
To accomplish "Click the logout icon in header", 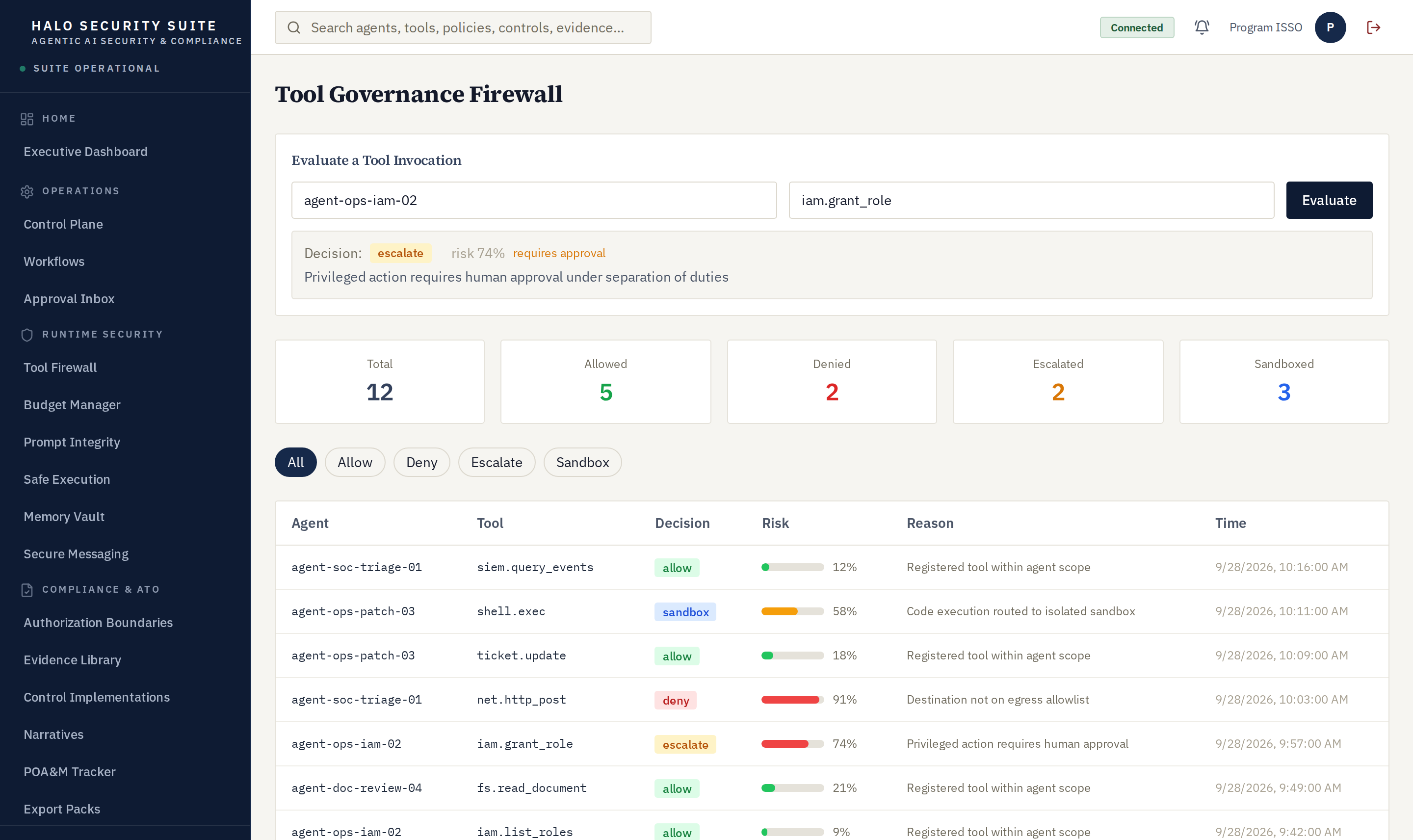I will coord(1373,27).
